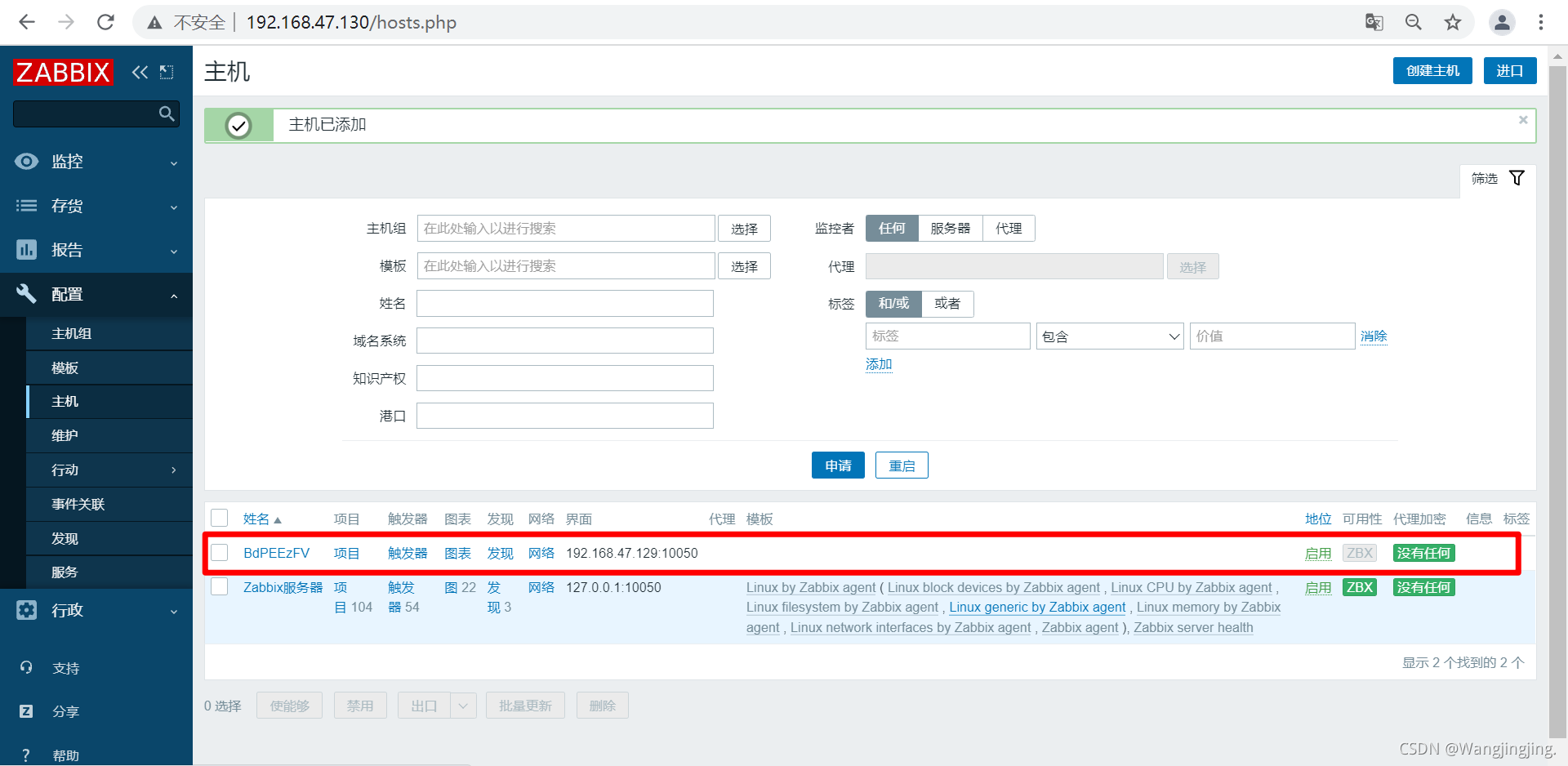
Task: Bookmark this page with star icon
Action: pyautogui.click(x=1453, y=22)
